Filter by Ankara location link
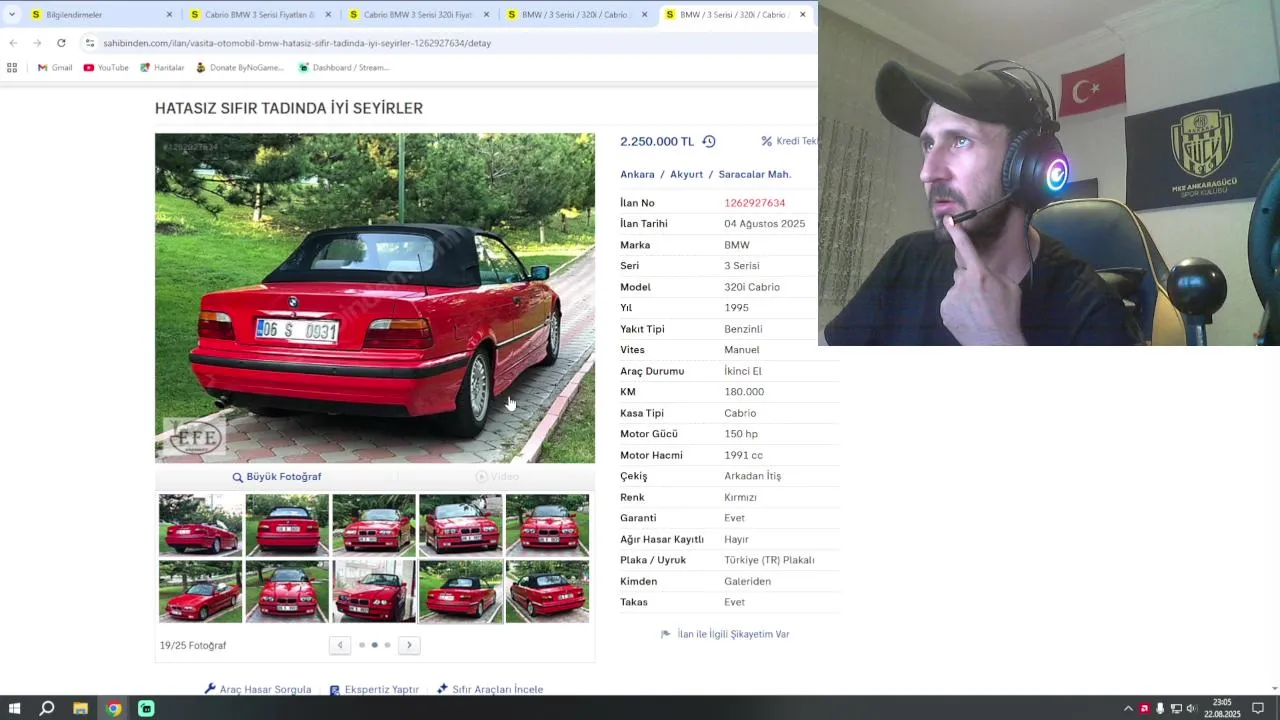1280x720 pixels. 637,174
